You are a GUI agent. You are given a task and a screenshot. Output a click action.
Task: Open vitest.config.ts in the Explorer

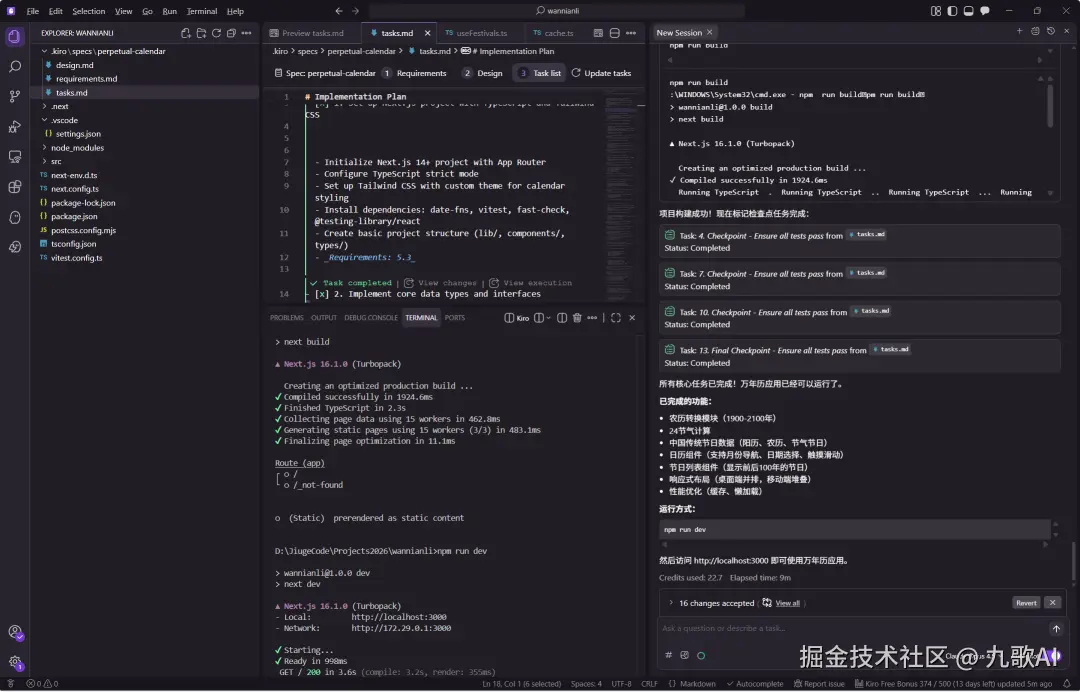pyautogui.click(x=76, y=258)
